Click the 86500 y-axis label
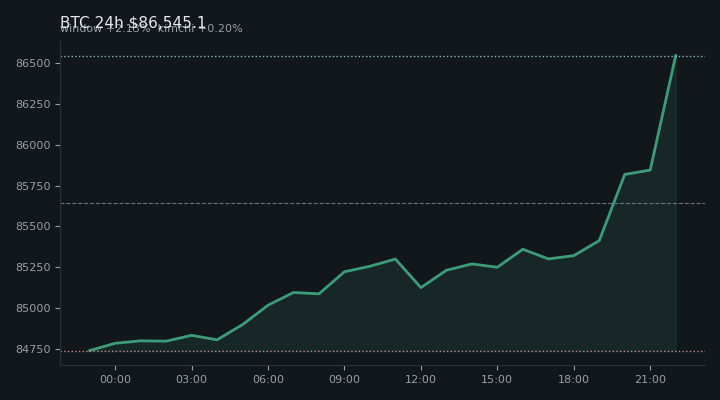The image size is (720, 400). (33, 63)
